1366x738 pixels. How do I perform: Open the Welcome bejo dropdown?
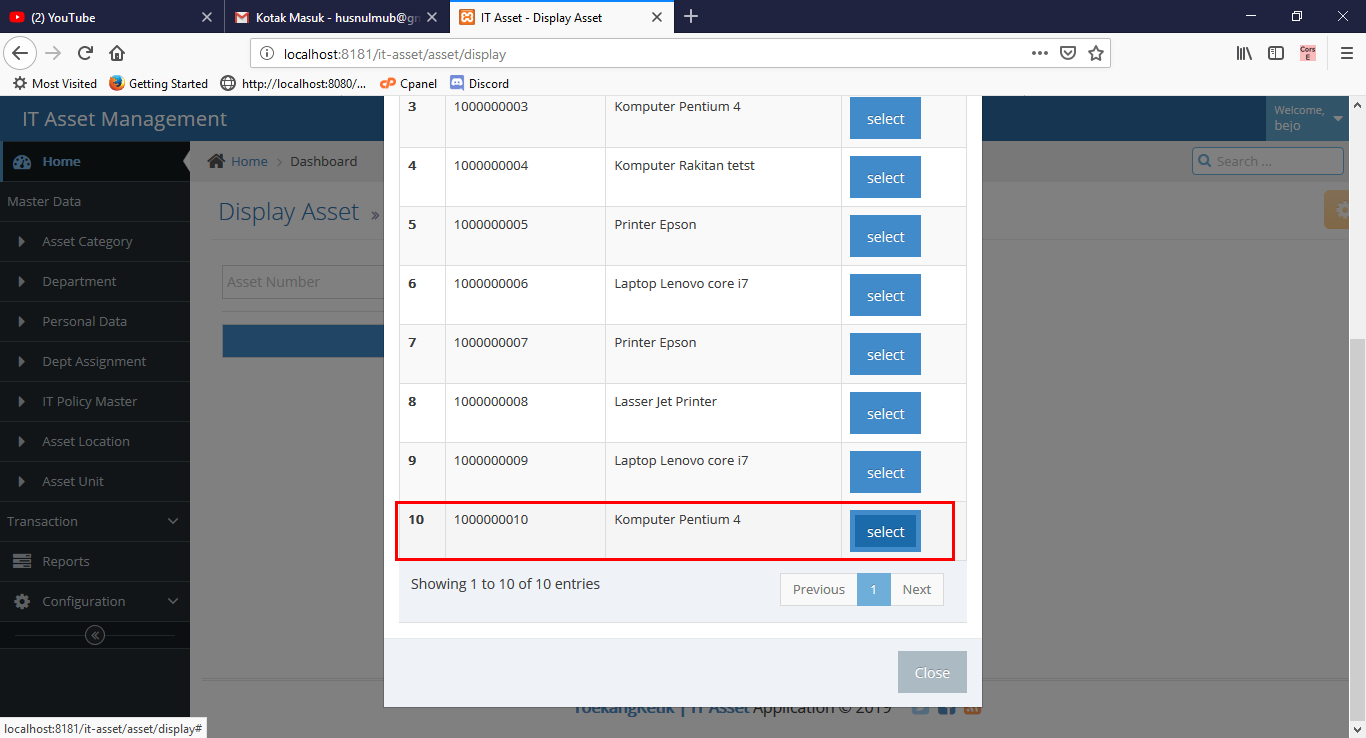[1307, 117]
